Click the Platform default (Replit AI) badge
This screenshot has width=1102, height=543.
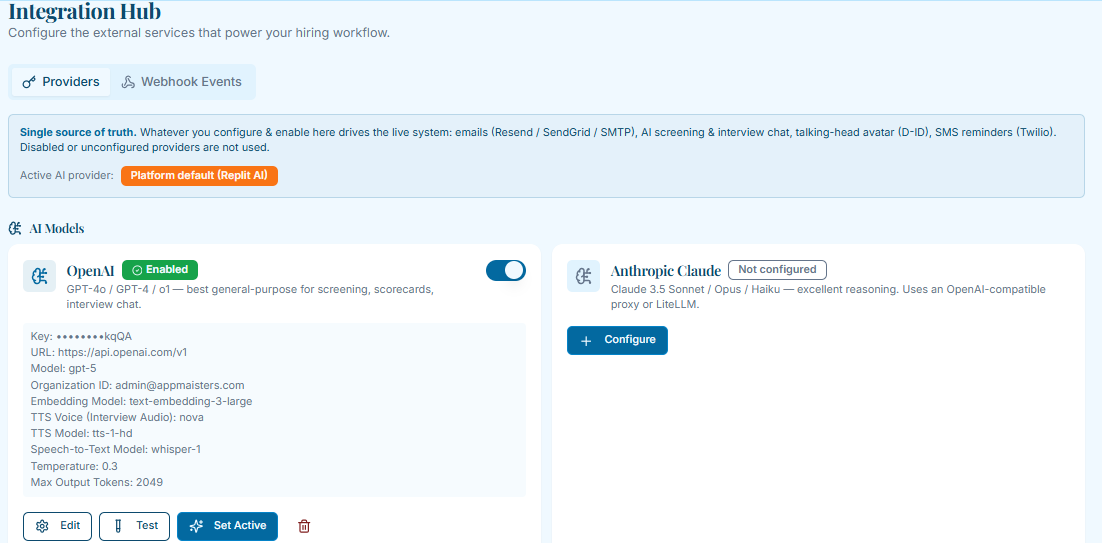point(200,176)
